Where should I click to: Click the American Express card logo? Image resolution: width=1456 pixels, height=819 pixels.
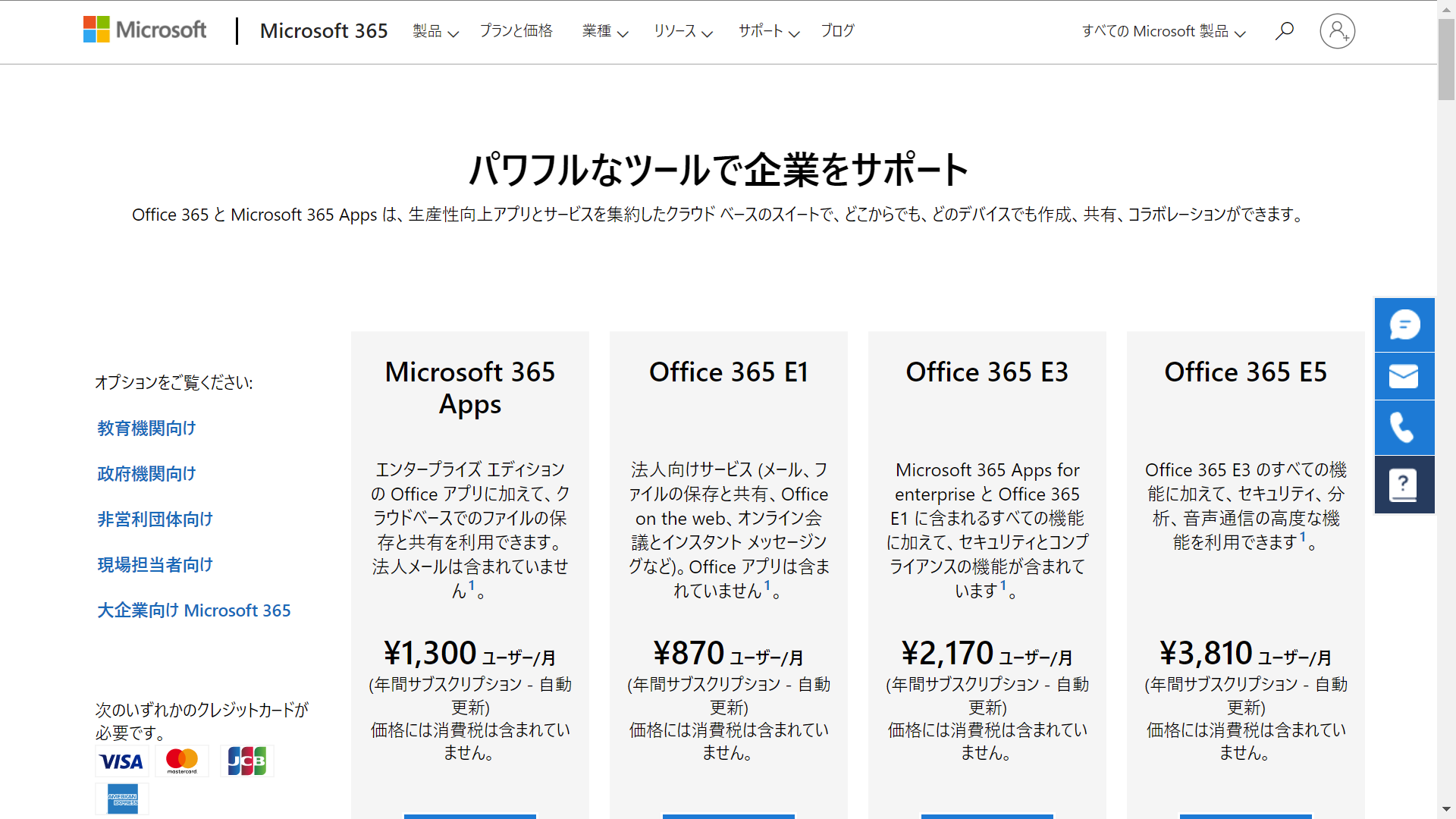pos(122,799)
